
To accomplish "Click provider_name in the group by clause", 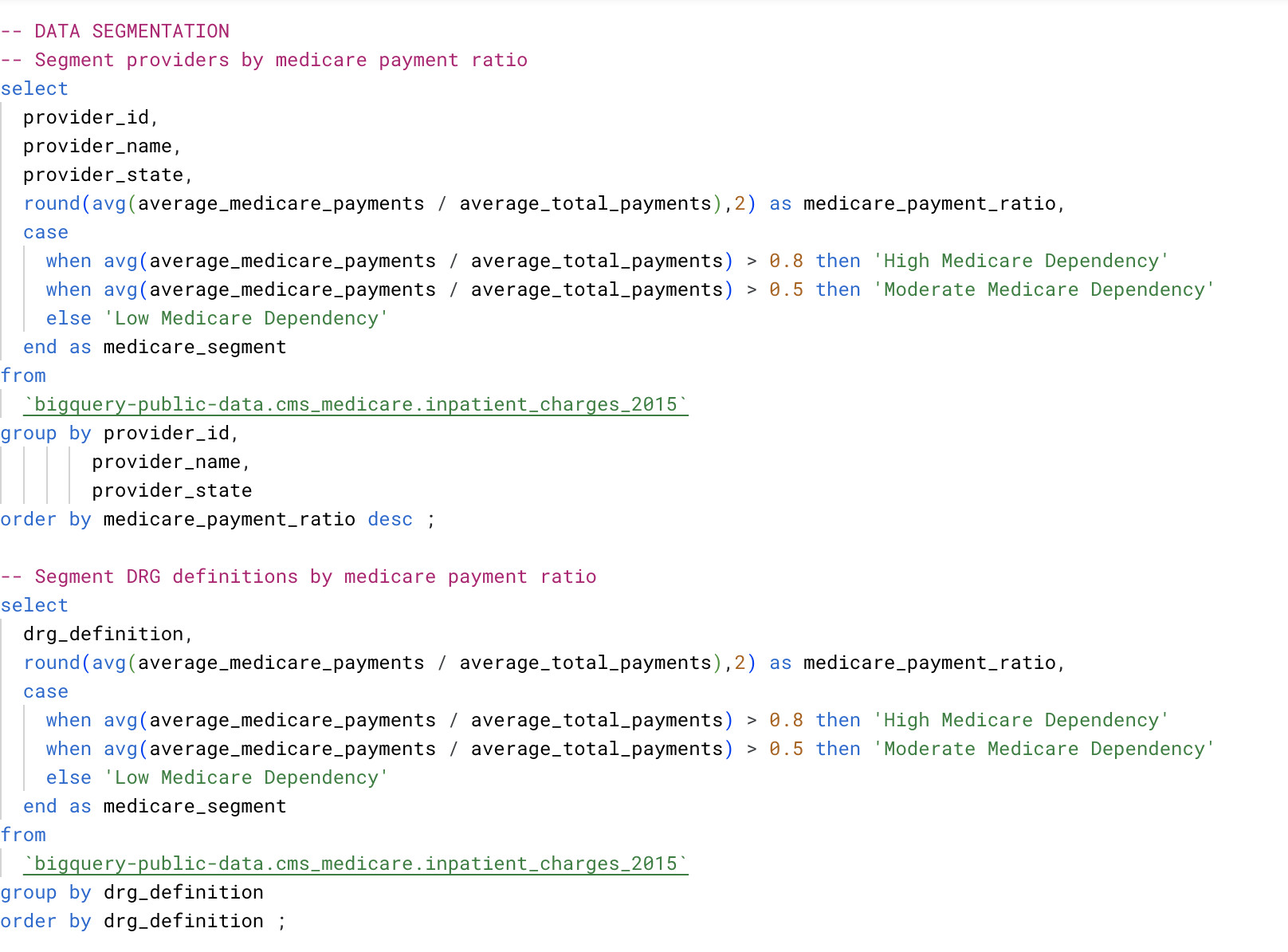I will (167, 462).
